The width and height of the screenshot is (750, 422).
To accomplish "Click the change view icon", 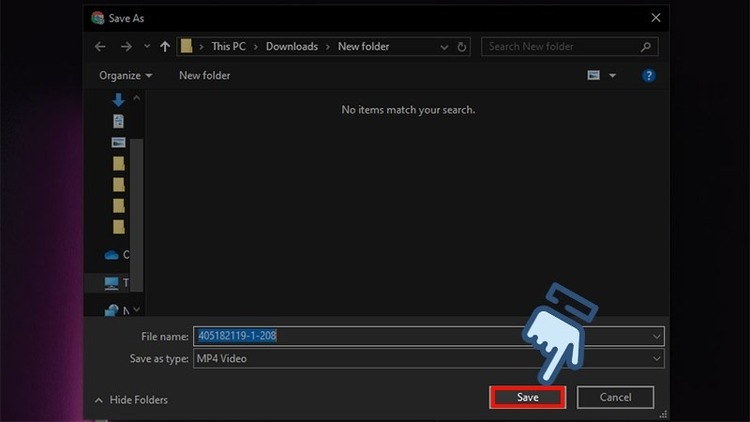I will 593,75.
